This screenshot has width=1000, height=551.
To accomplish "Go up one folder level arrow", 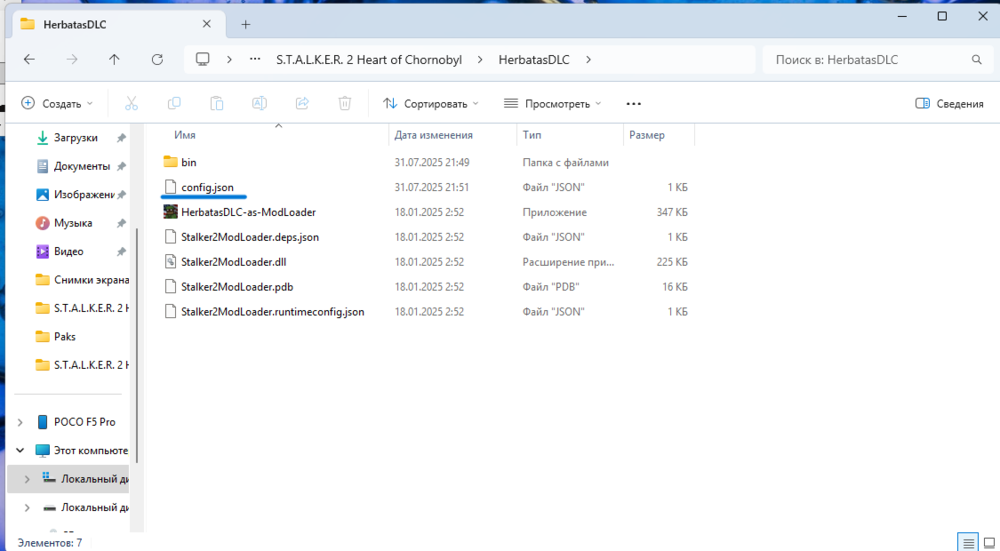I will 114,60.
